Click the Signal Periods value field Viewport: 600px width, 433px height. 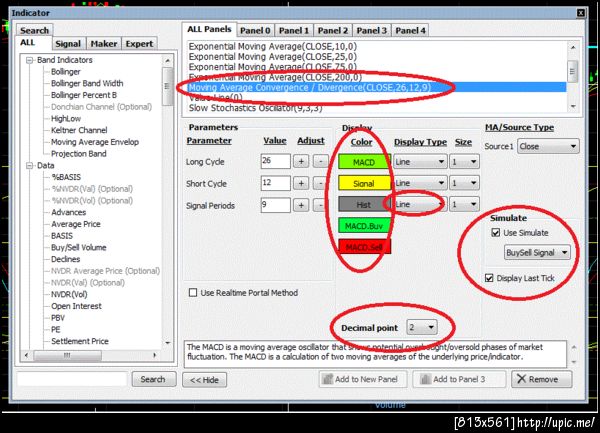[x=276, y=205]
